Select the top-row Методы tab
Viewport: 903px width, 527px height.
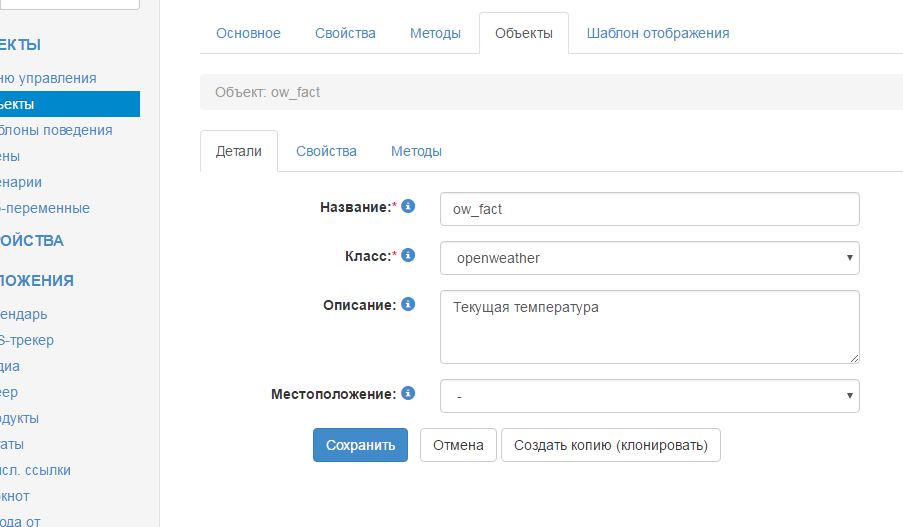435,33
